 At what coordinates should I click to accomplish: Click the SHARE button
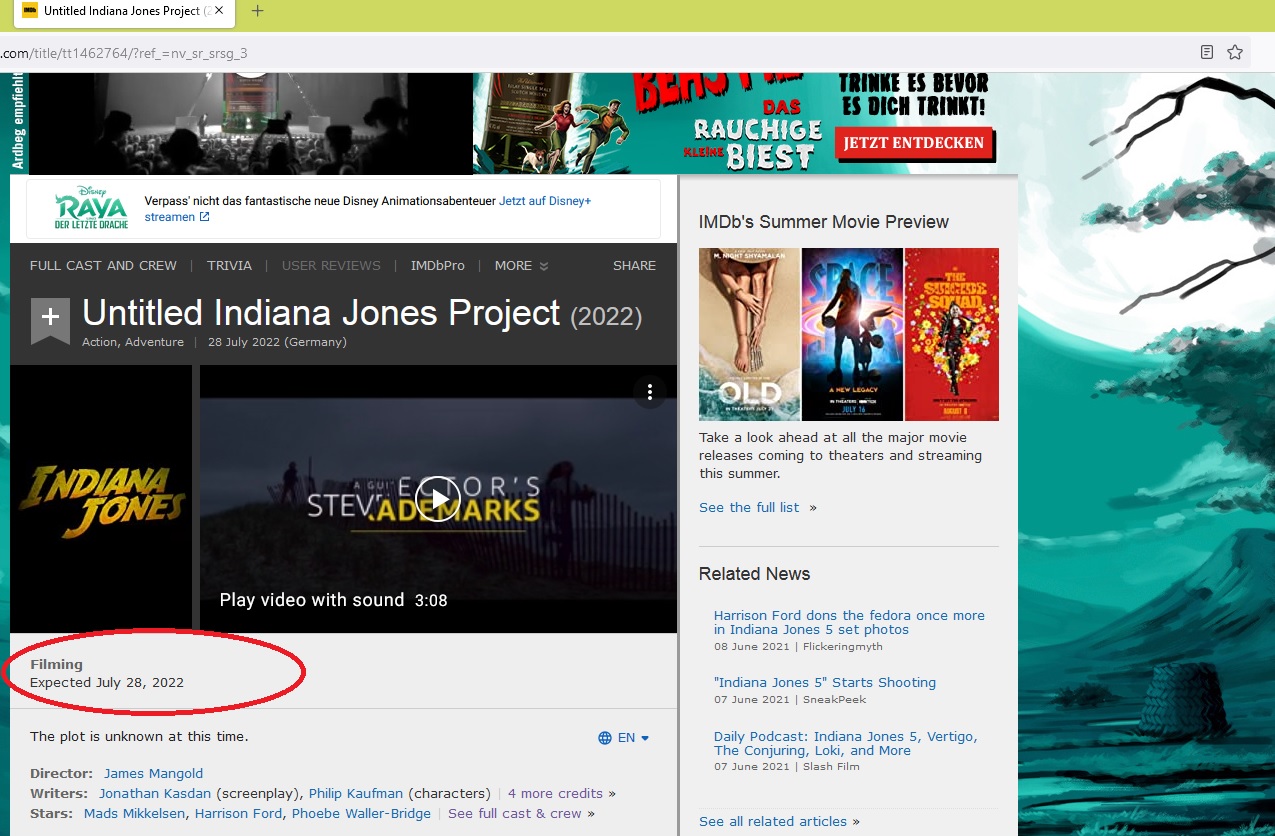pos(634,266)
